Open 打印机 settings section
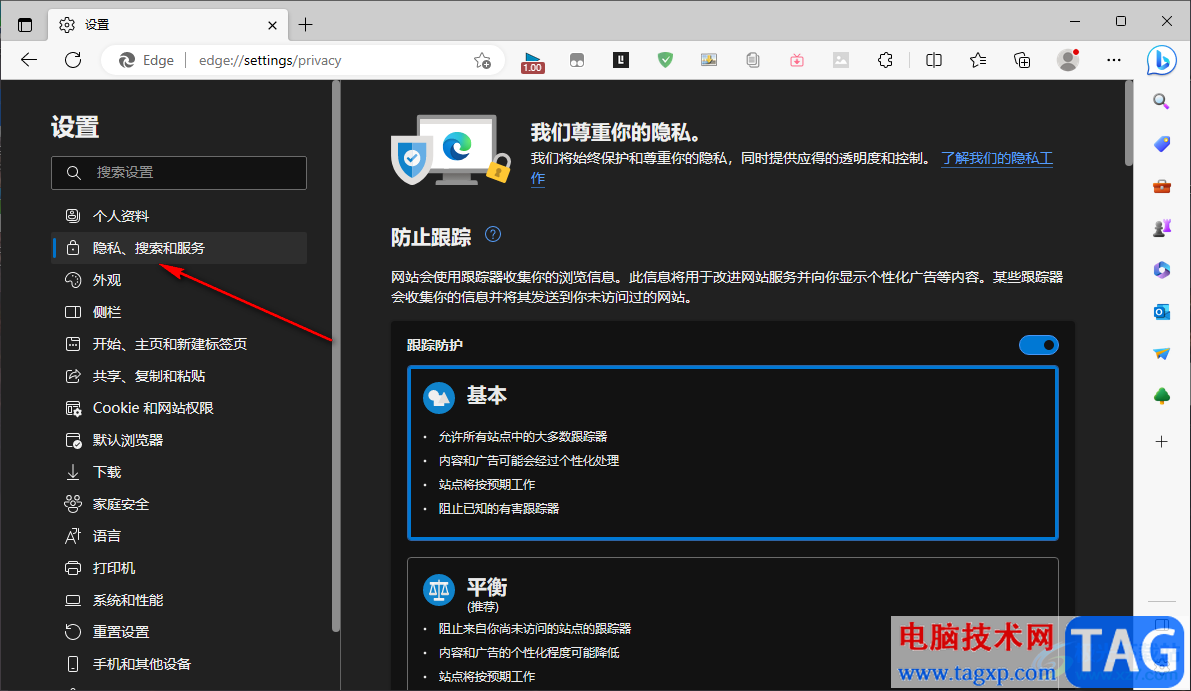The width and height of the screenshot is (1191, 691). coord(179,567)
